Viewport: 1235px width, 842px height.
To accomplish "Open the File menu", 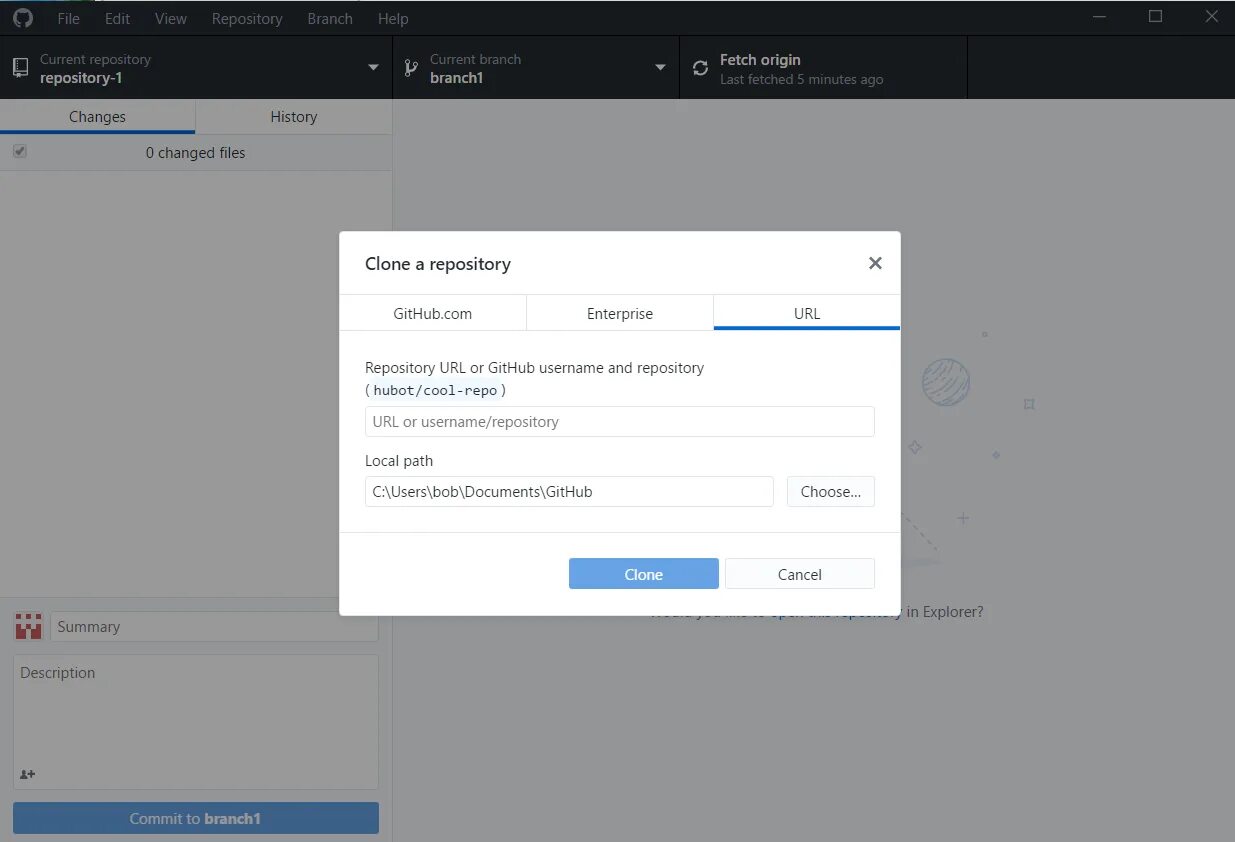I will 68,18.
